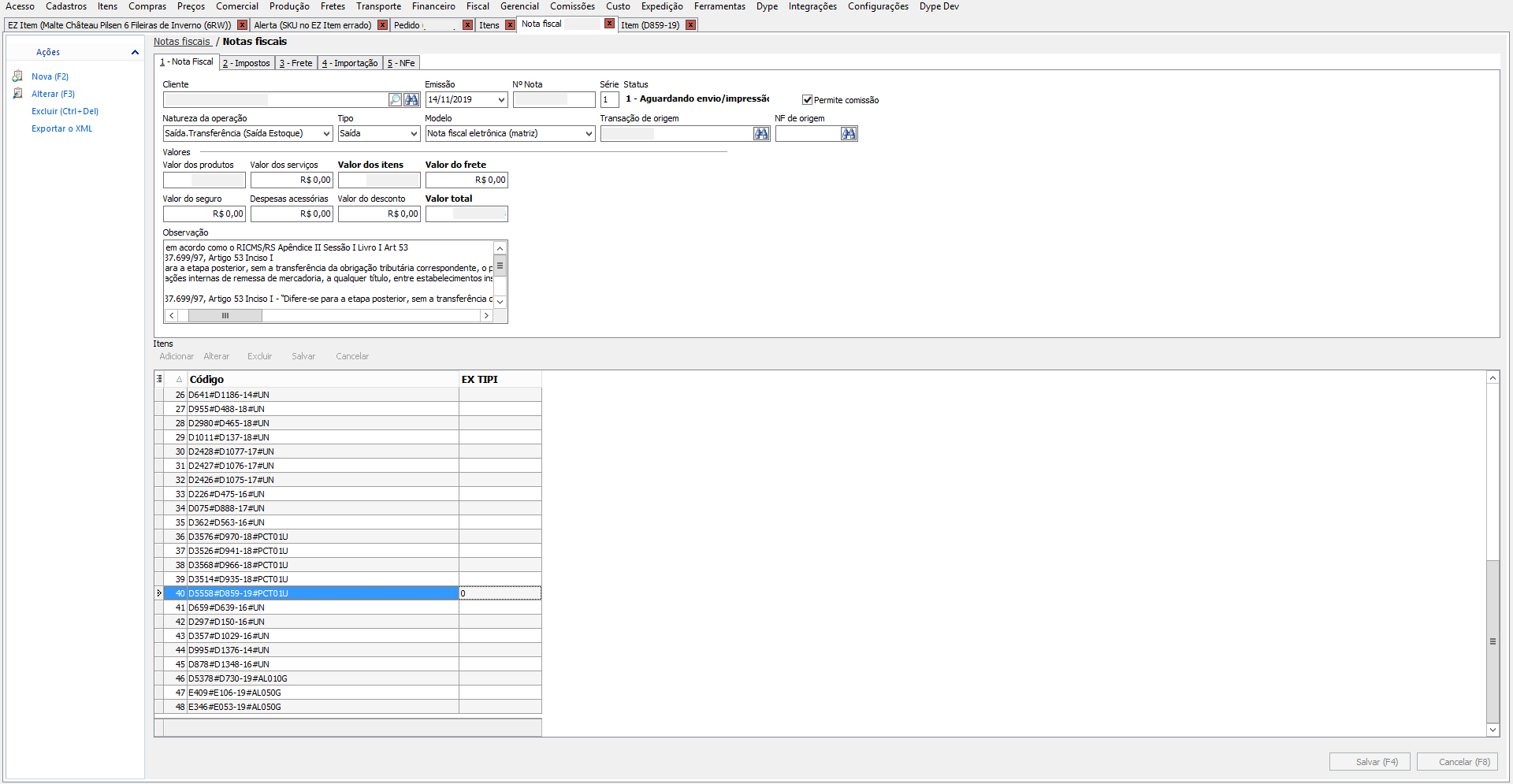Switch to the 4 - Importação tab

tap(350, 63)
